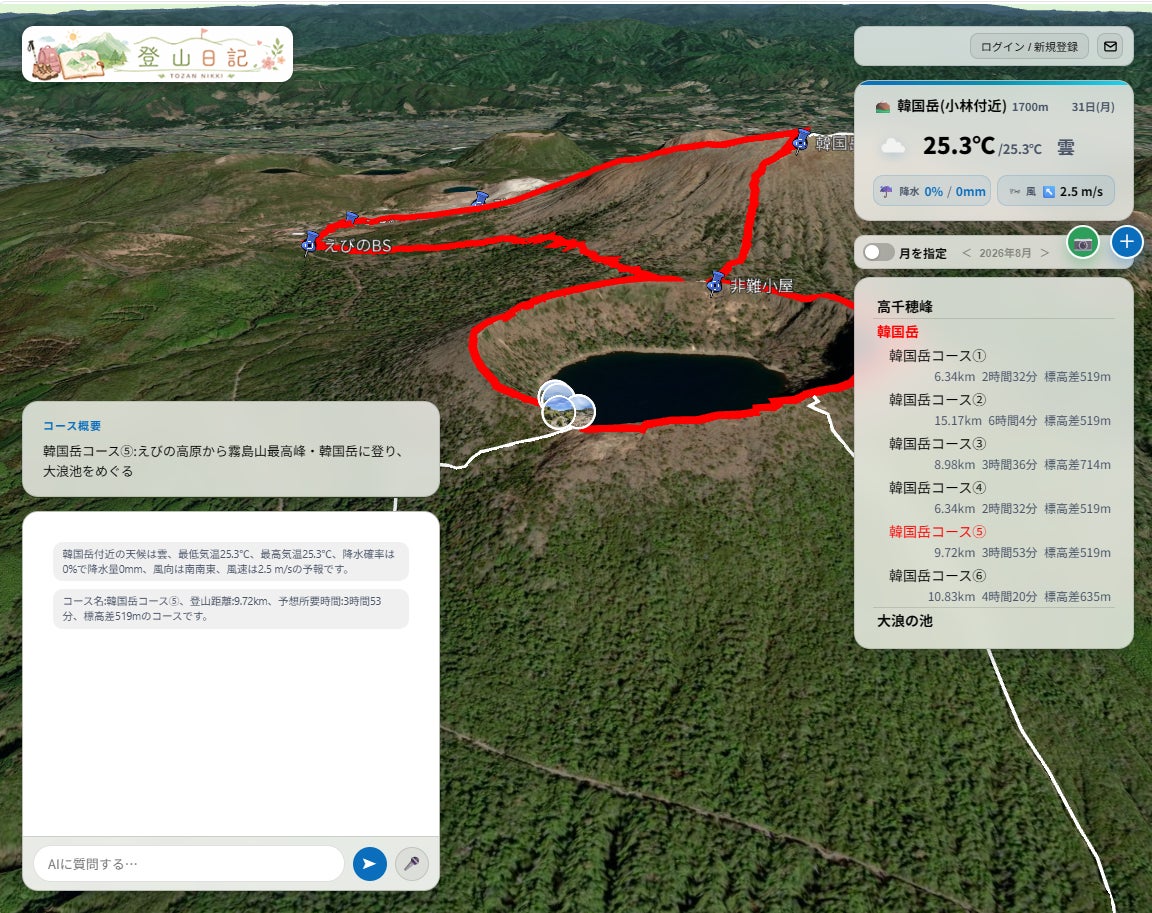Viewport: 1152px width, 913px height.
Task: Click the 登山日記 logo
Action: 157,54
